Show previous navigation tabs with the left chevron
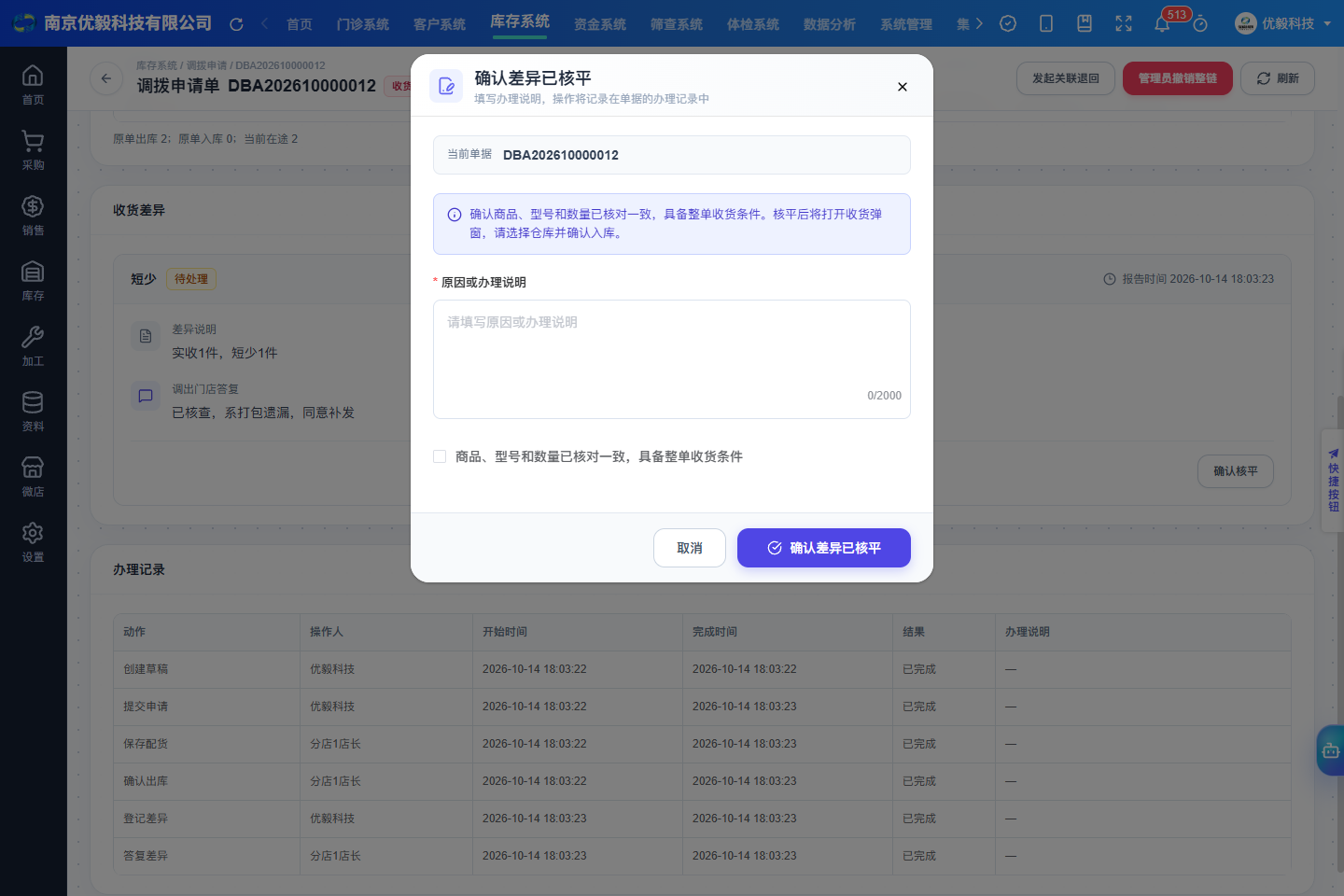Image resolution: width=1344 pixels, height=896 pixels. click(x=265, y=24)
